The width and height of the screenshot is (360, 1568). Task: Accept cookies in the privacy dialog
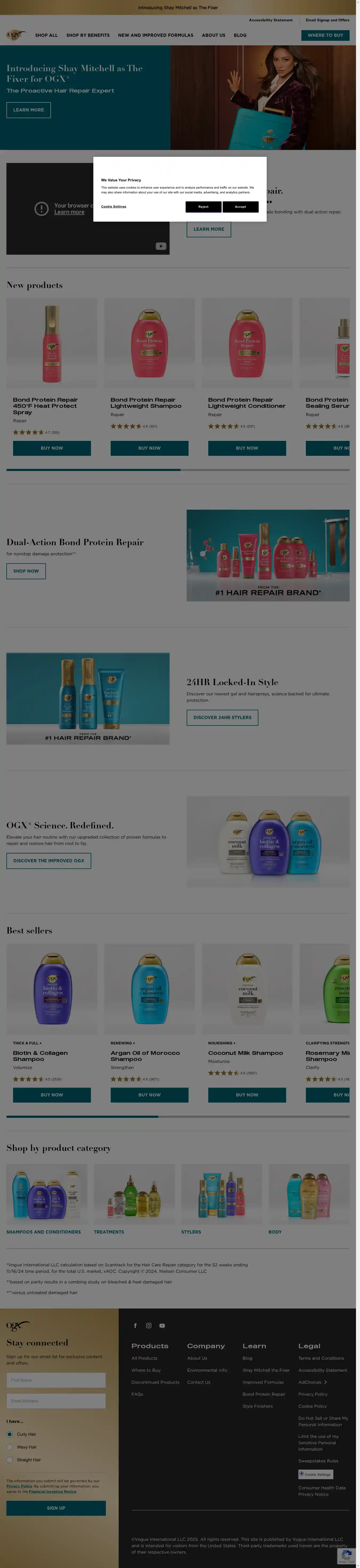tap(240, 206)
